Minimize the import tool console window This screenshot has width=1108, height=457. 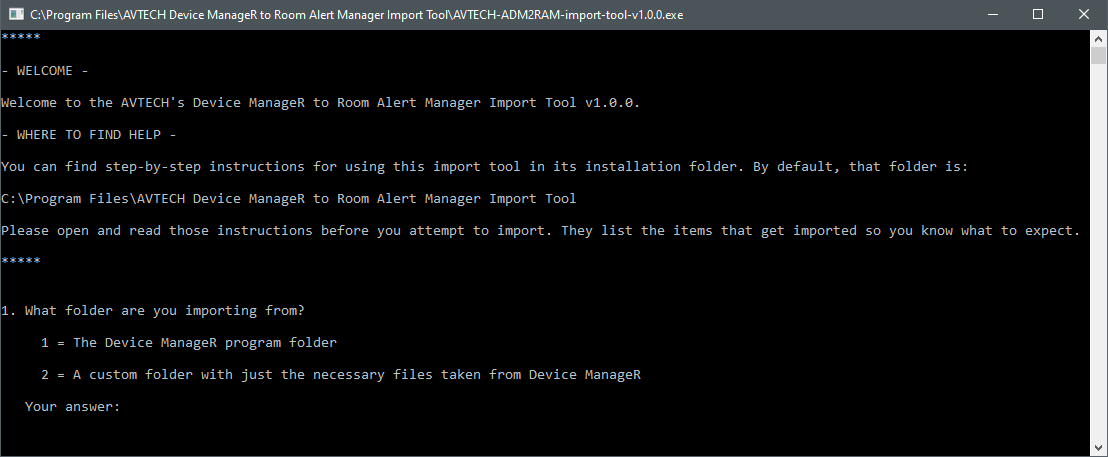pos(992,15)
